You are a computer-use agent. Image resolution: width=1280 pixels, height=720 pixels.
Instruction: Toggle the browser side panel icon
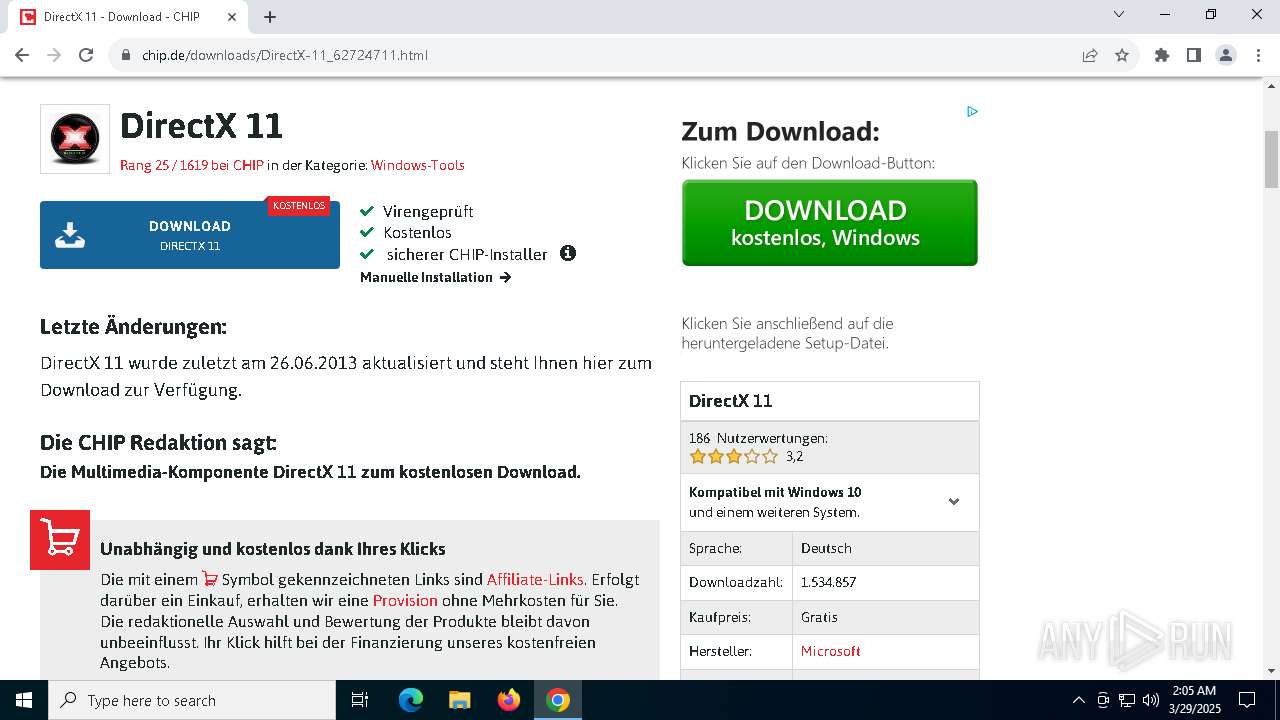point(1194,55)
